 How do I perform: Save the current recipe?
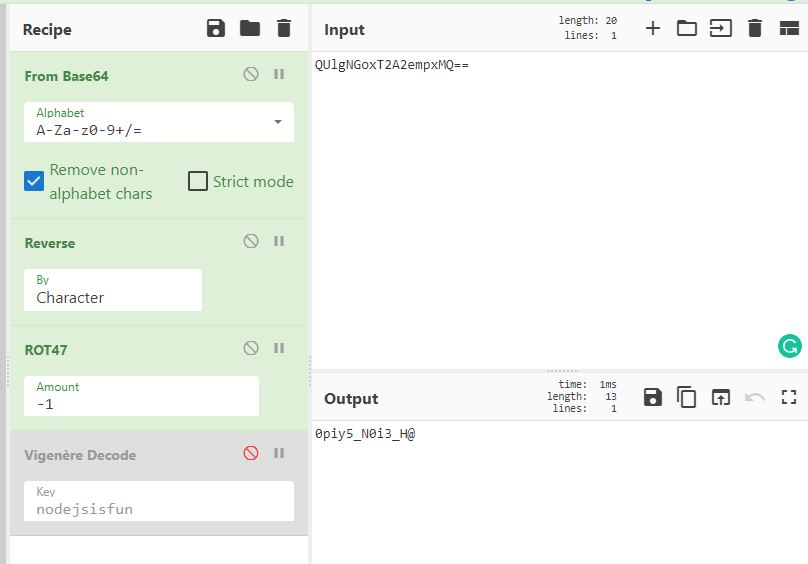(216, 29)
